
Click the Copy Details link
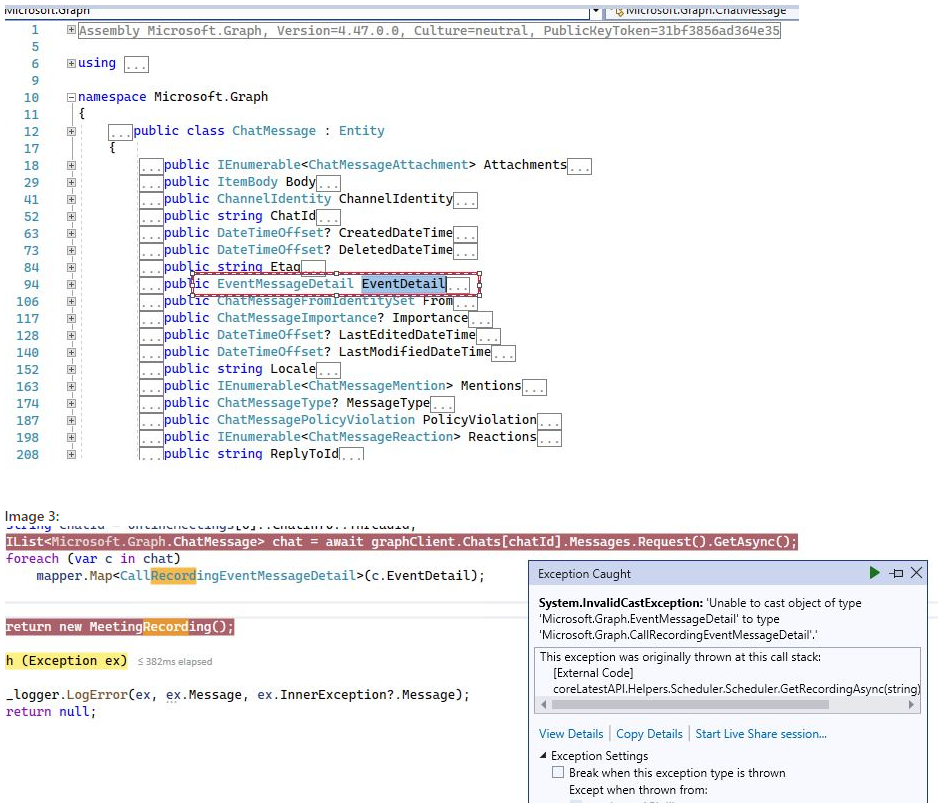click(649, 734)
